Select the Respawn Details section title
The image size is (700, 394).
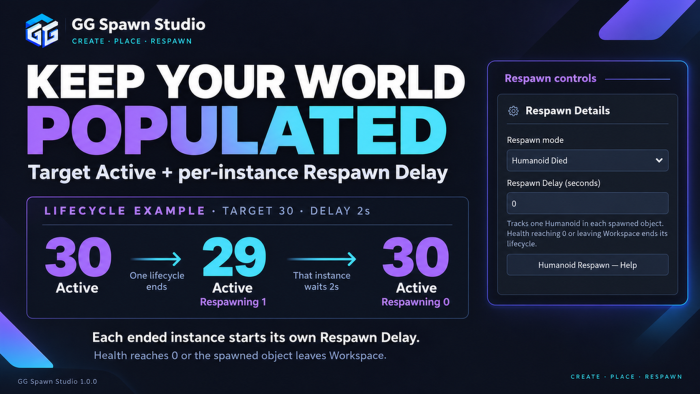pos(567,111)
